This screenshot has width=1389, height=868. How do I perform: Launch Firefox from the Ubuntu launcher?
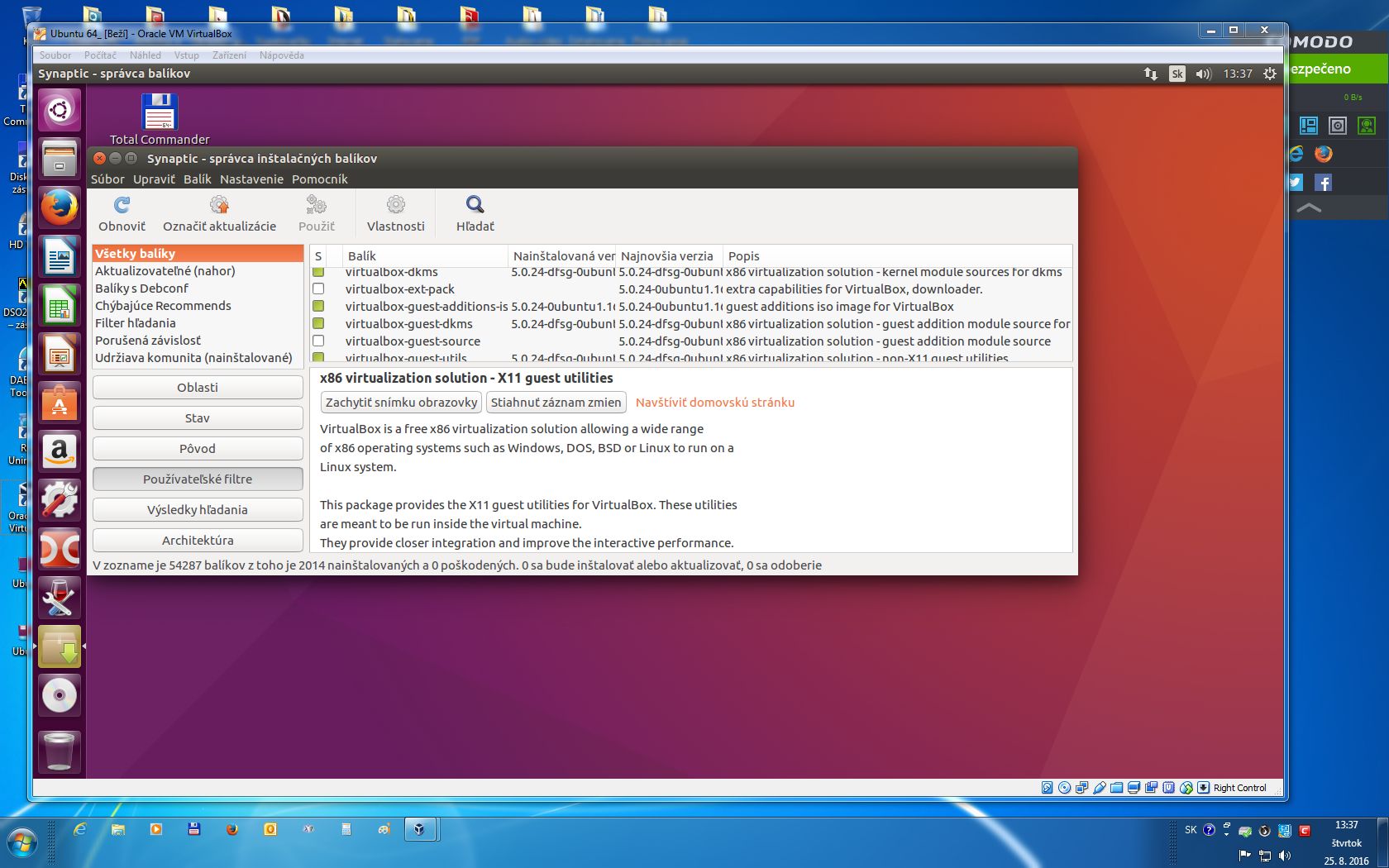pos(60,207)
